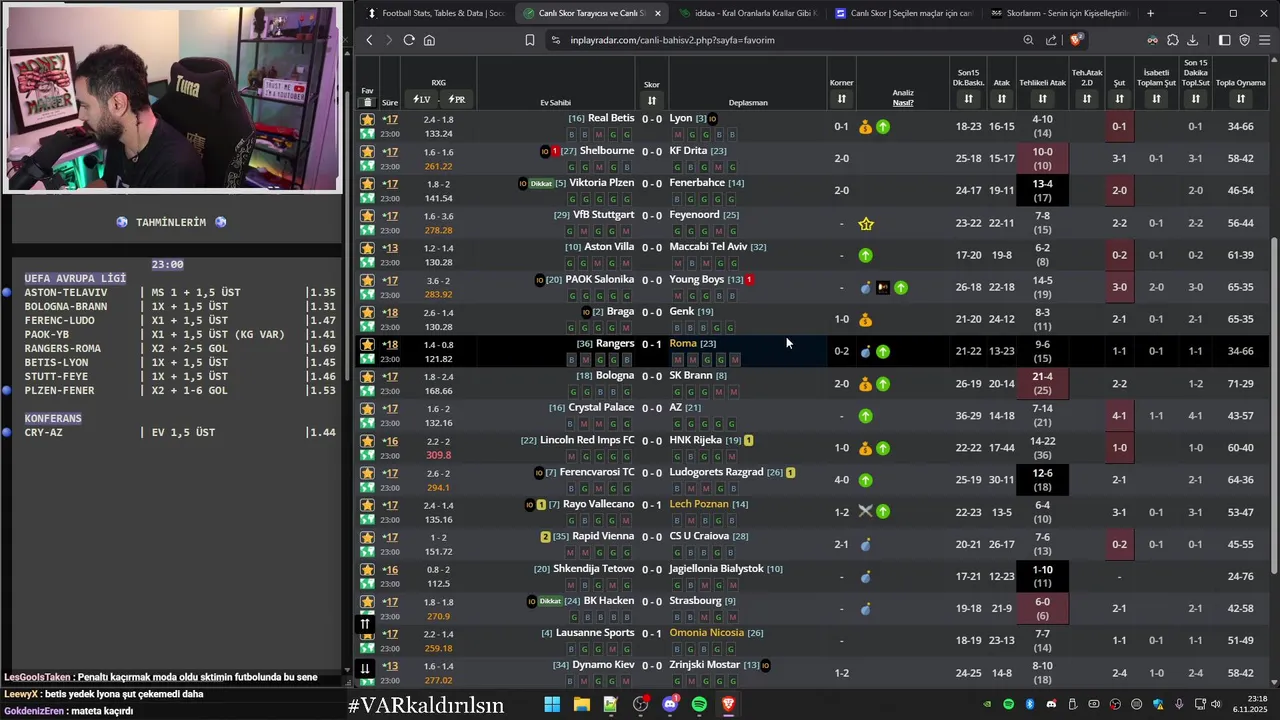The height and width of the screenshot is (720, 1280).
Task: Click green up arrow in Rangers row
Action: (x=883, y=351)
